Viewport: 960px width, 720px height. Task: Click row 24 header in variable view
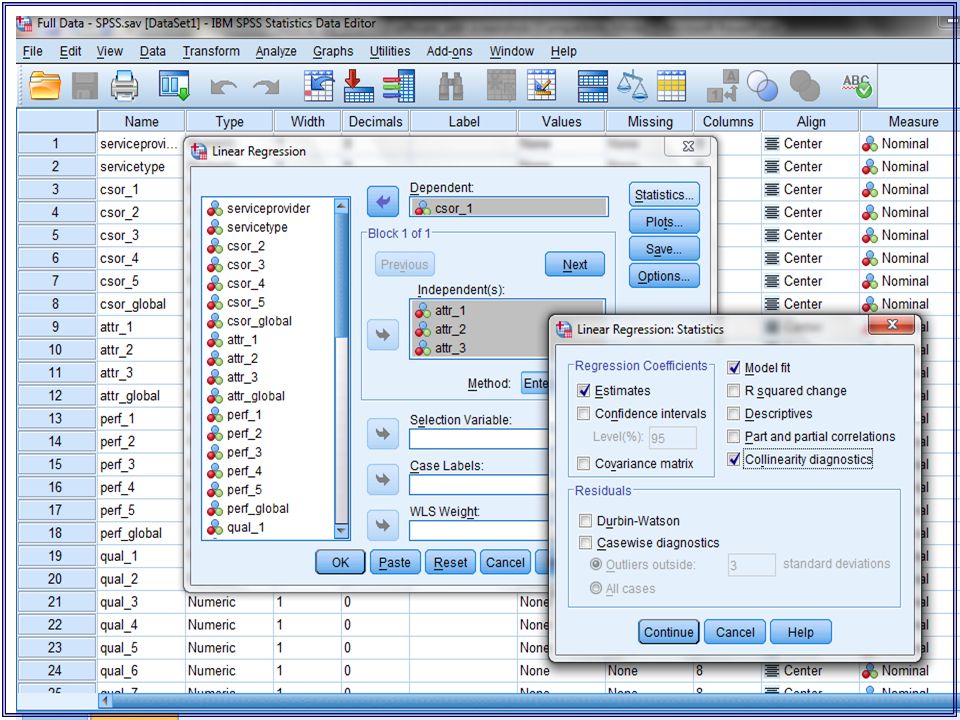56,670
